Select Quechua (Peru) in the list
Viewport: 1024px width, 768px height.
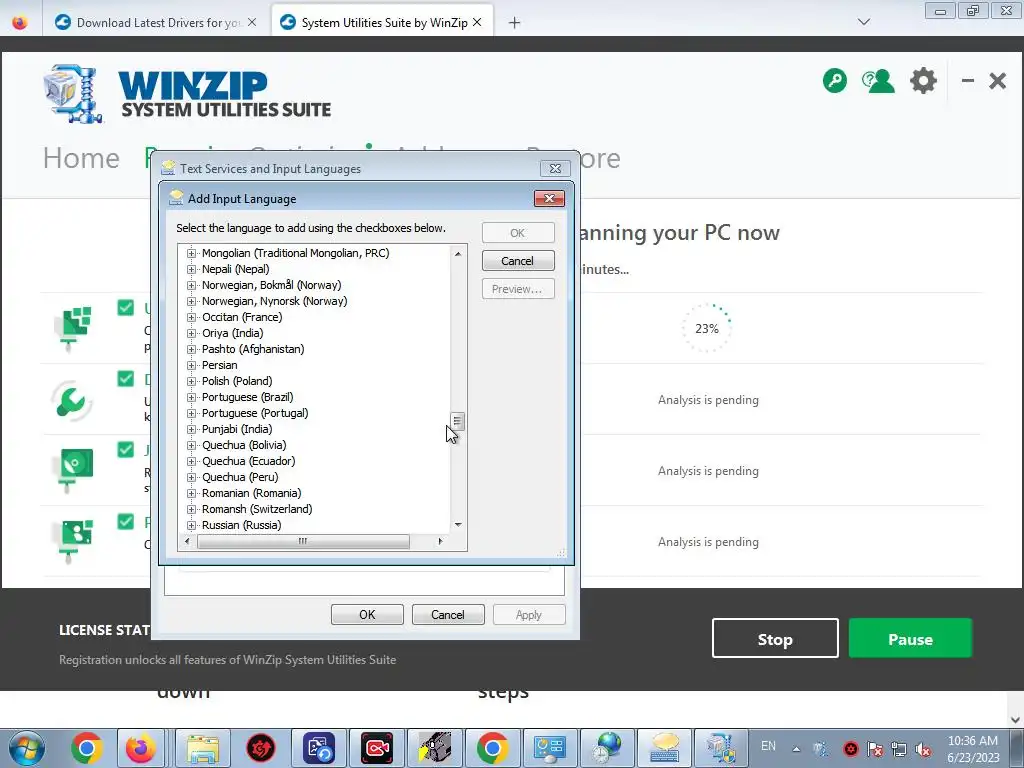point(240,477)
